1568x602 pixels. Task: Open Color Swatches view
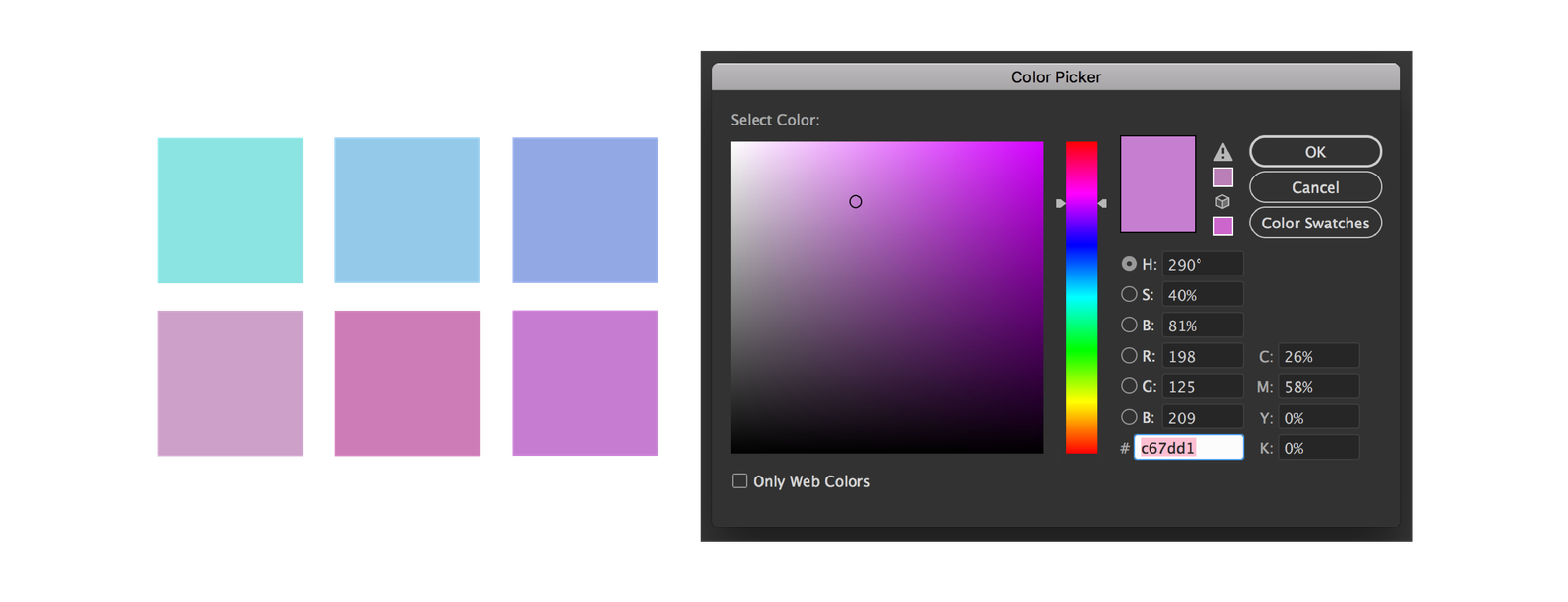1315,223
